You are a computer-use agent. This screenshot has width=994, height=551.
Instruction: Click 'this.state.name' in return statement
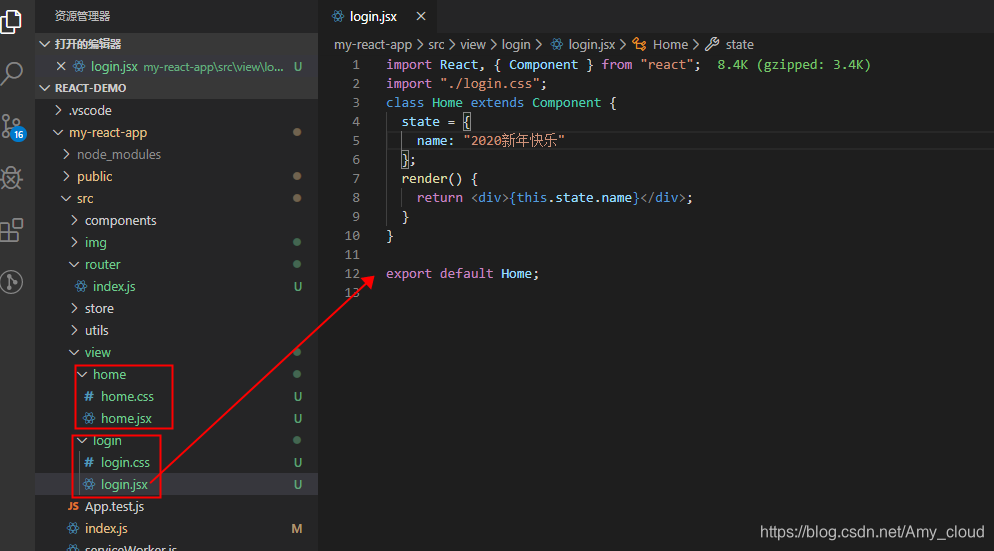[574, 197]
